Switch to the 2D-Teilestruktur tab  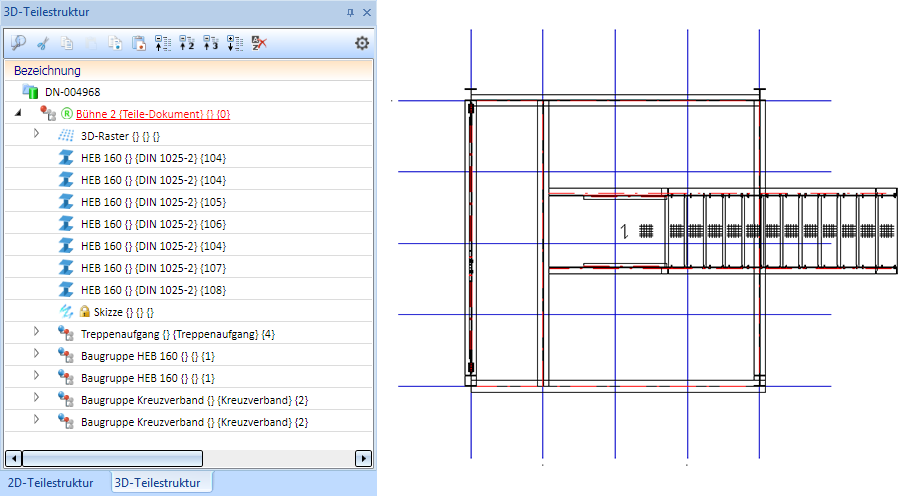(53, 483)
